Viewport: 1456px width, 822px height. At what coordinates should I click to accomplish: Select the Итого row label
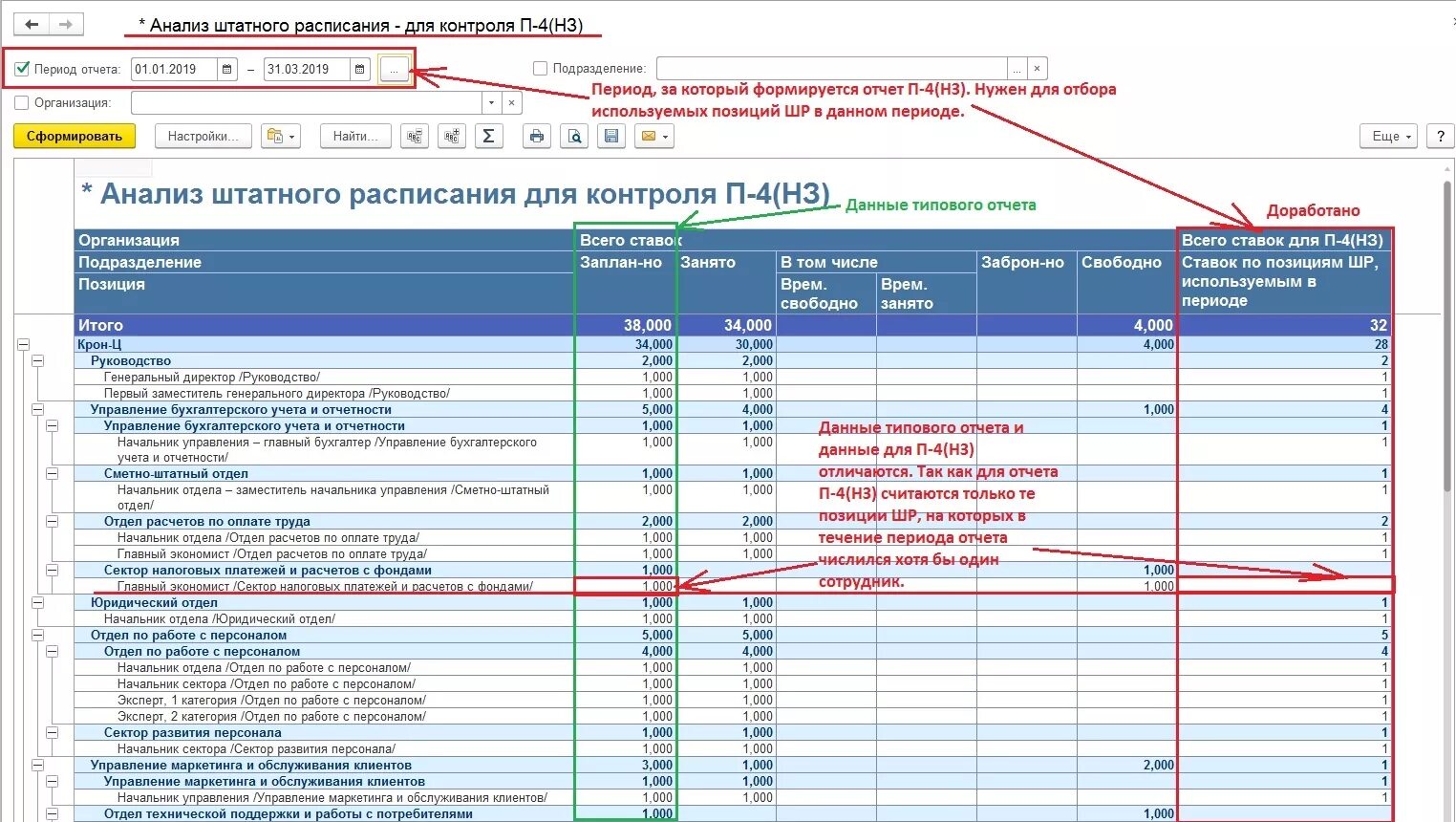100,325
